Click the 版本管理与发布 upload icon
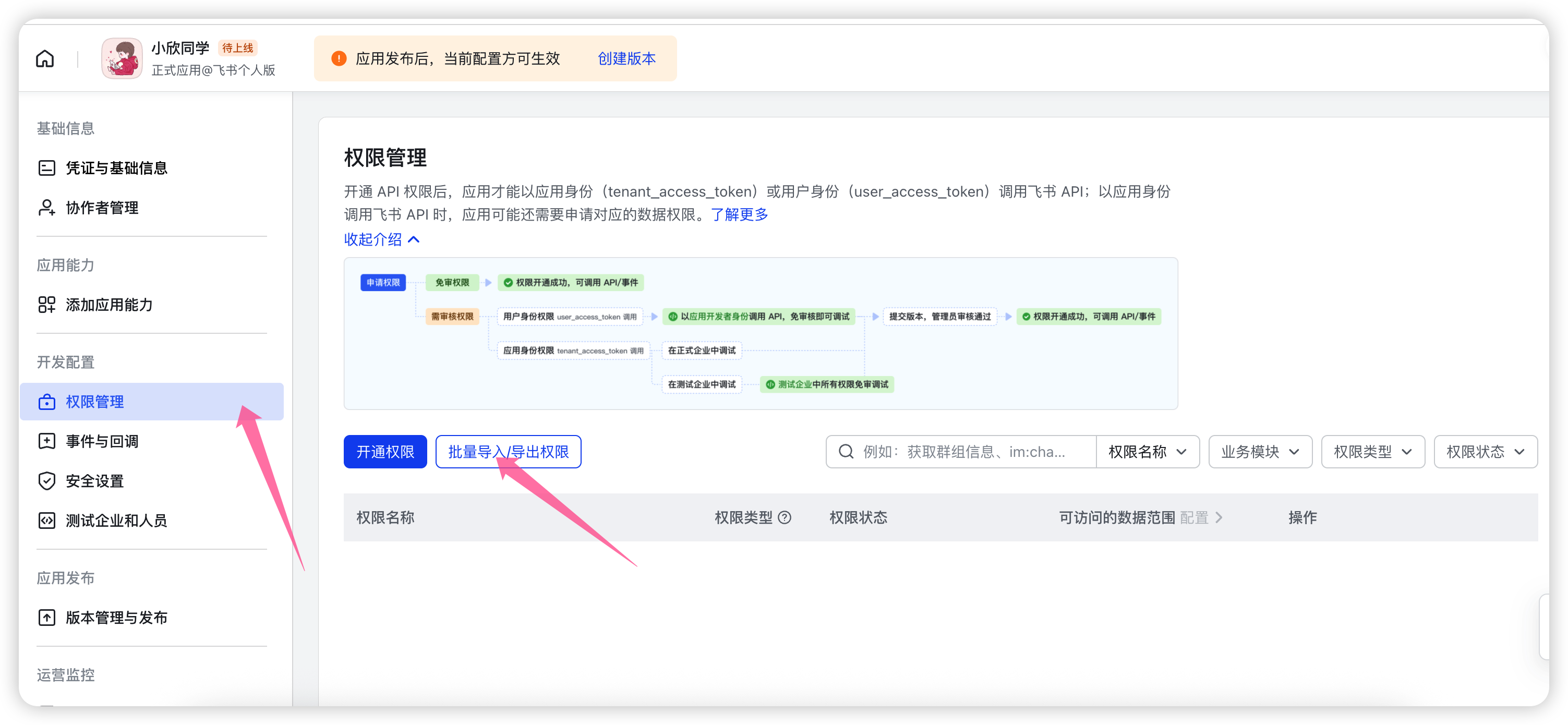 point(47,617)
